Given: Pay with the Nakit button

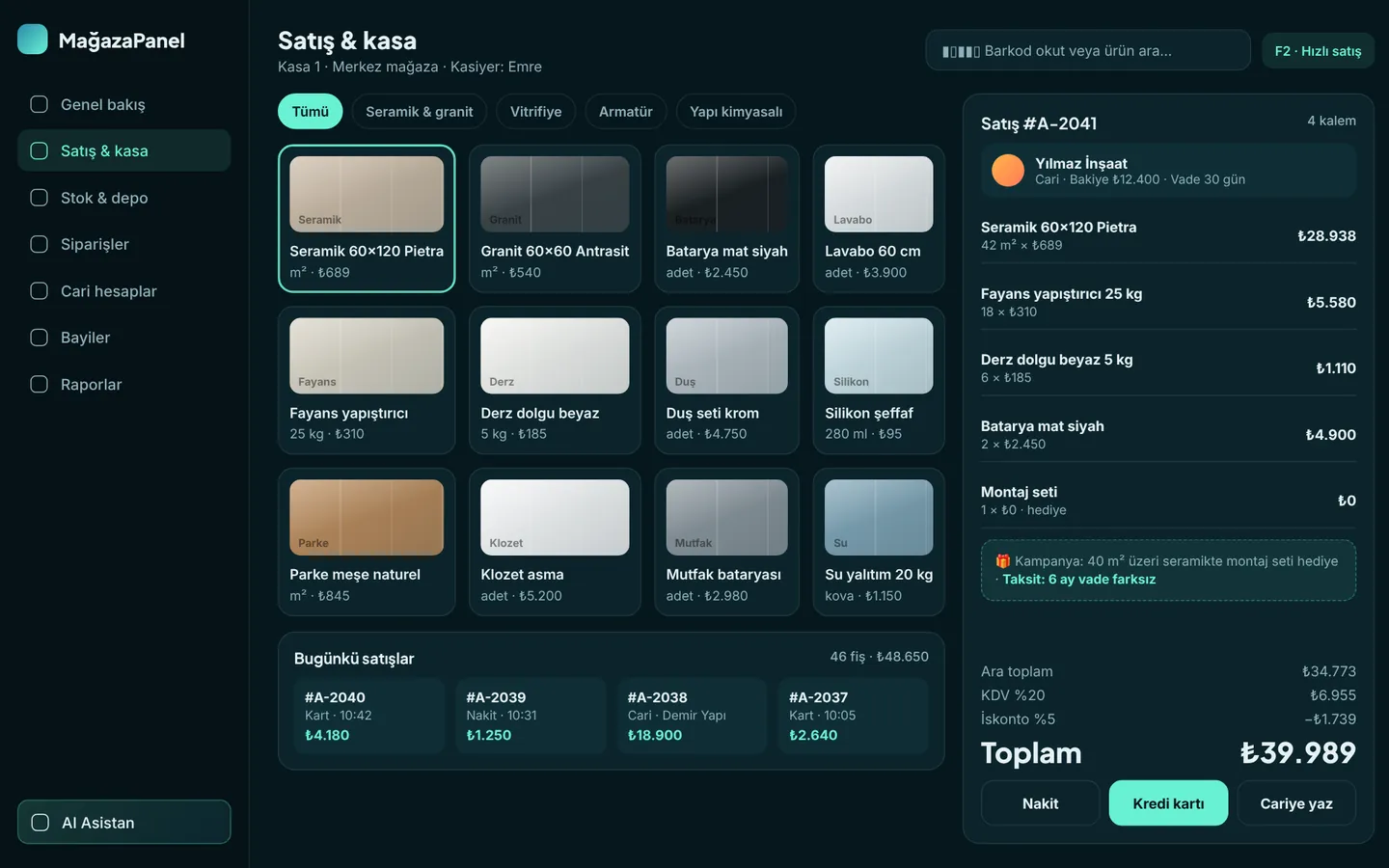Looking at the screenshot, I should pyautogui.click(x=1040, y=803).
